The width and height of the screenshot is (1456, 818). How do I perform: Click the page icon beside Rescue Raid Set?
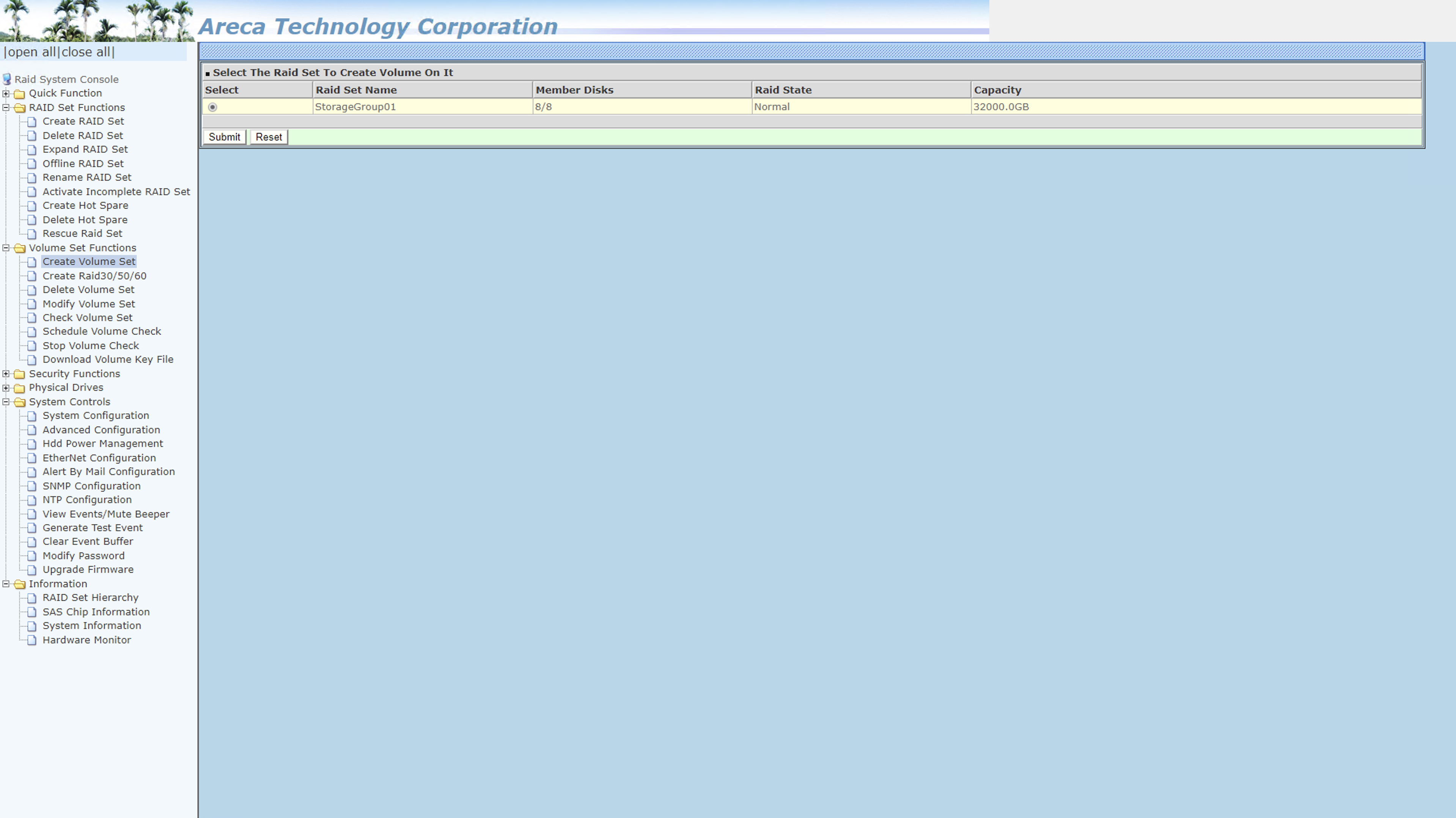(x=32, y=234)
